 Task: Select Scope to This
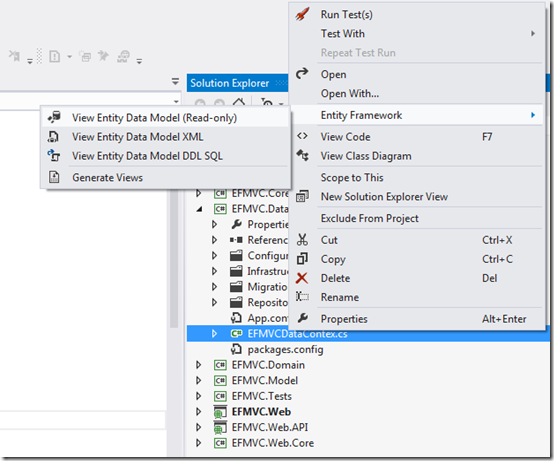(352, 177)
